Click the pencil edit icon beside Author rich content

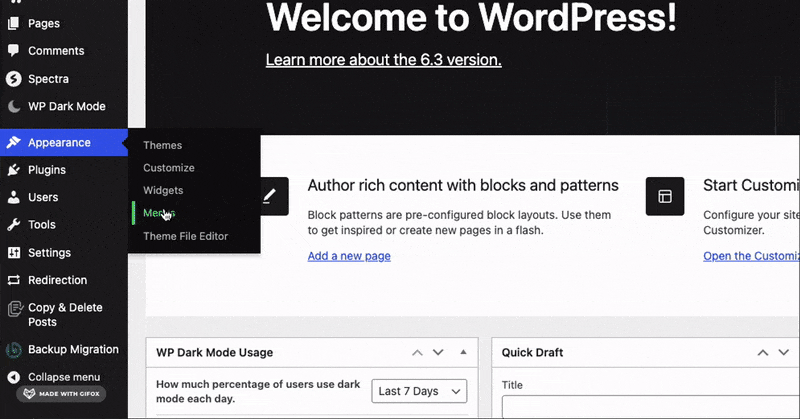(269, 196)
